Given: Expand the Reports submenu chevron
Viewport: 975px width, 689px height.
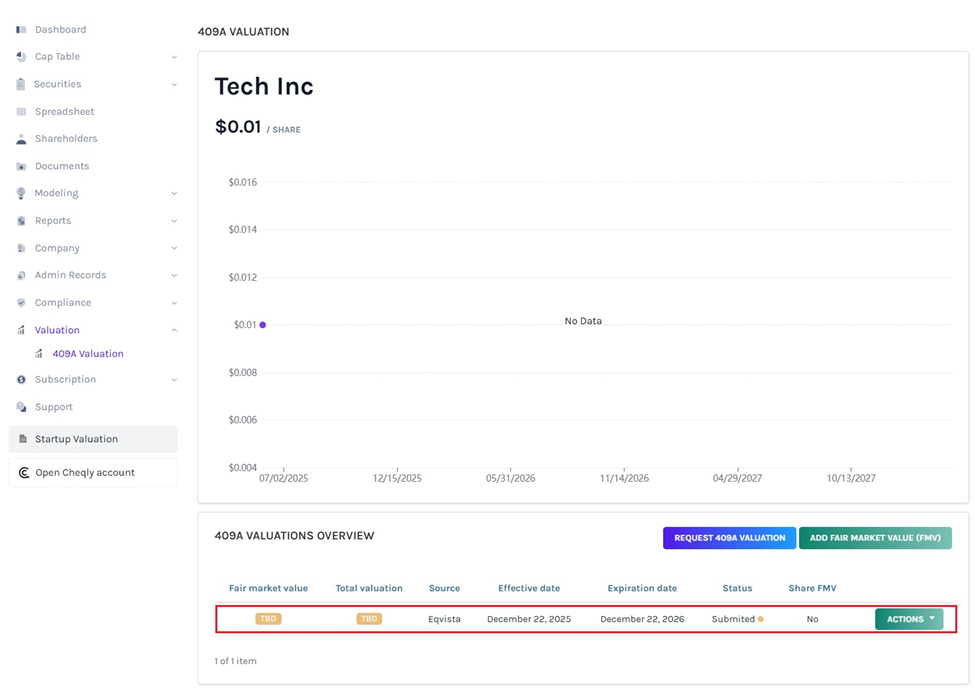Looking at the screenshot, I should 174,221.
